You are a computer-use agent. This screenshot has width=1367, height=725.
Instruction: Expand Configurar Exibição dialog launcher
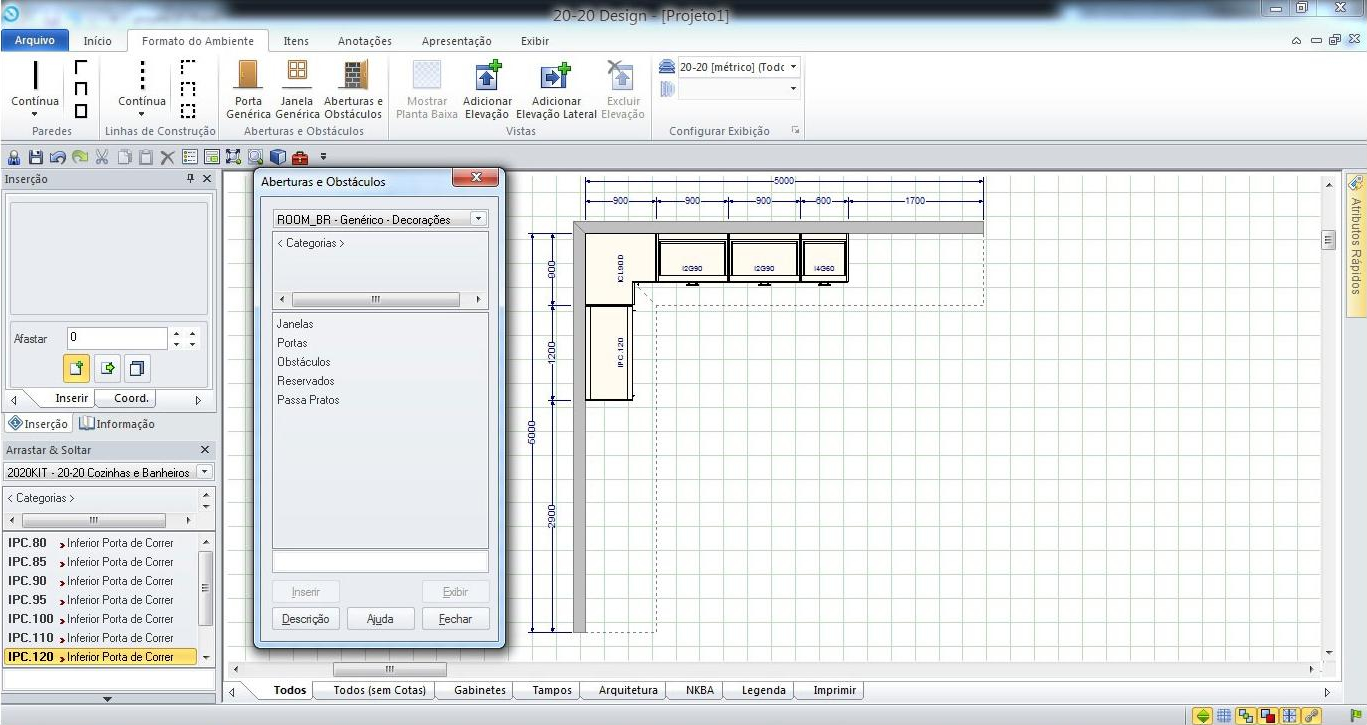(796, 131)
